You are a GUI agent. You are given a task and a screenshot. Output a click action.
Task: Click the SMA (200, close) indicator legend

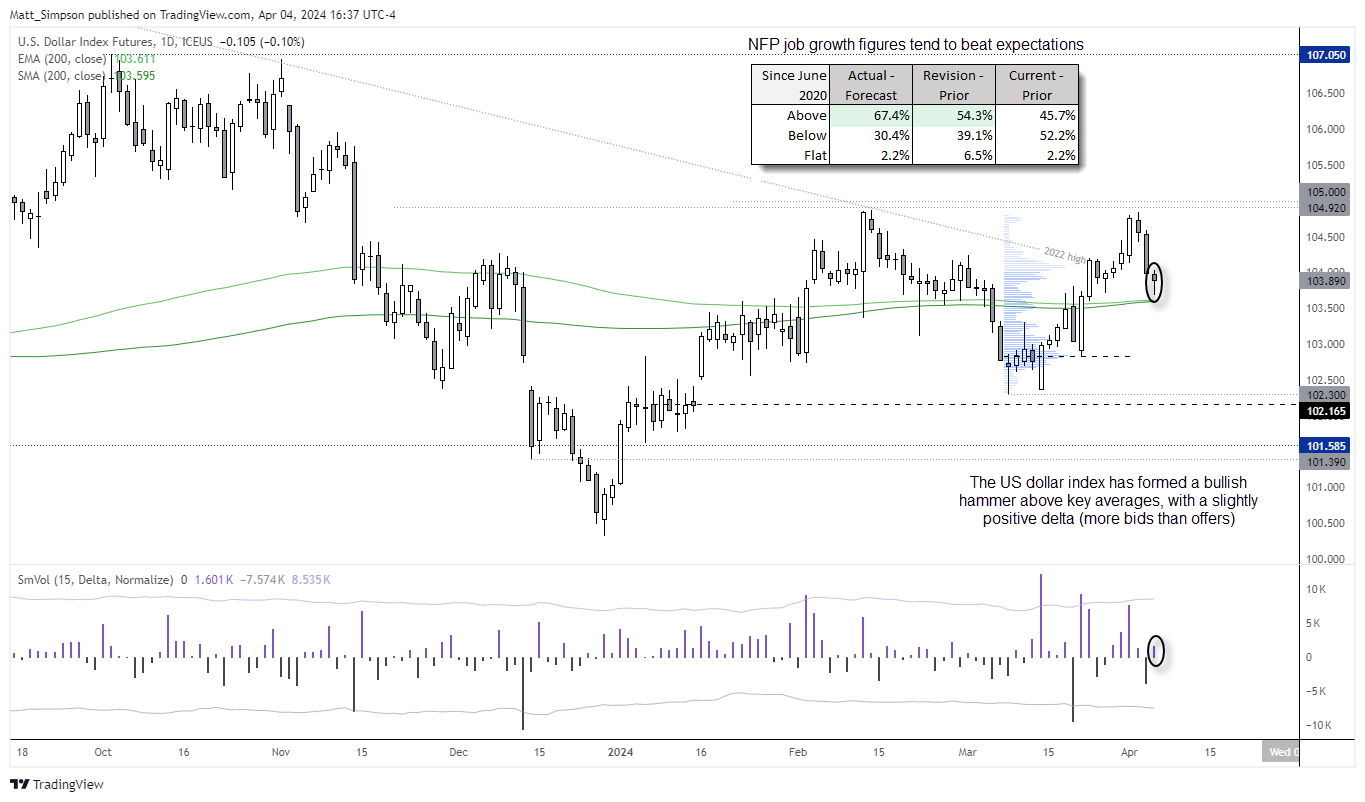tap(61, 75)
